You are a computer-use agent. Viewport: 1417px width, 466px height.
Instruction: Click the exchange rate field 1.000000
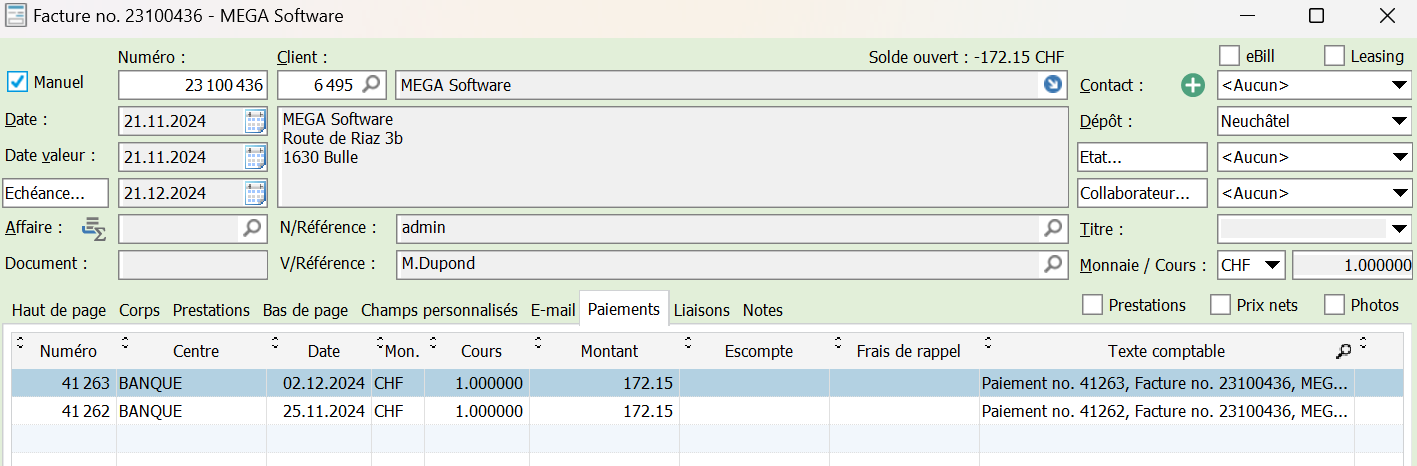click(x=1352, y=265)
